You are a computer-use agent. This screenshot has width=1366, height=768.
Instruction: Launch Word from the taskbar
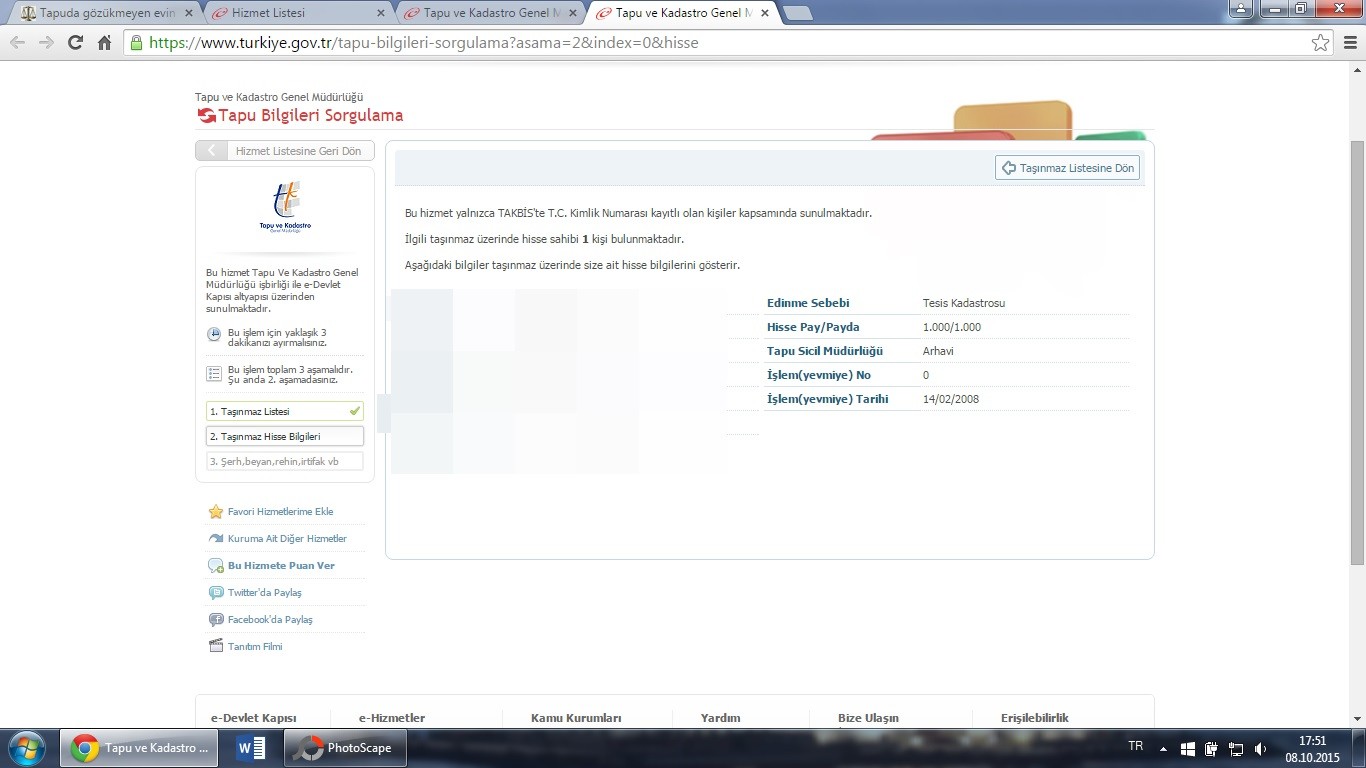[251, 748]
